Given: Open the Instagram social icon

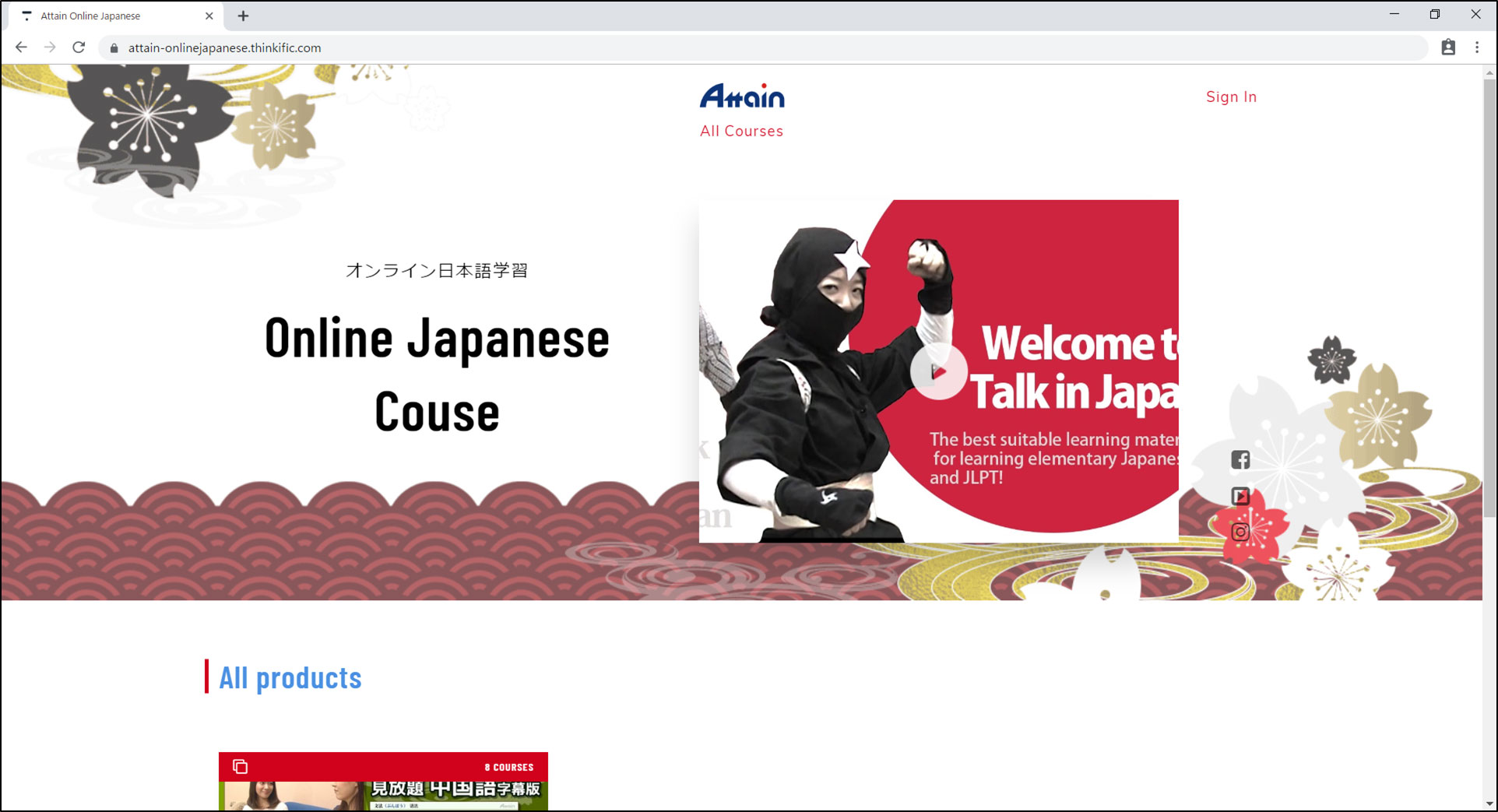Looking at the screenshot, I should click(1240, 532).
